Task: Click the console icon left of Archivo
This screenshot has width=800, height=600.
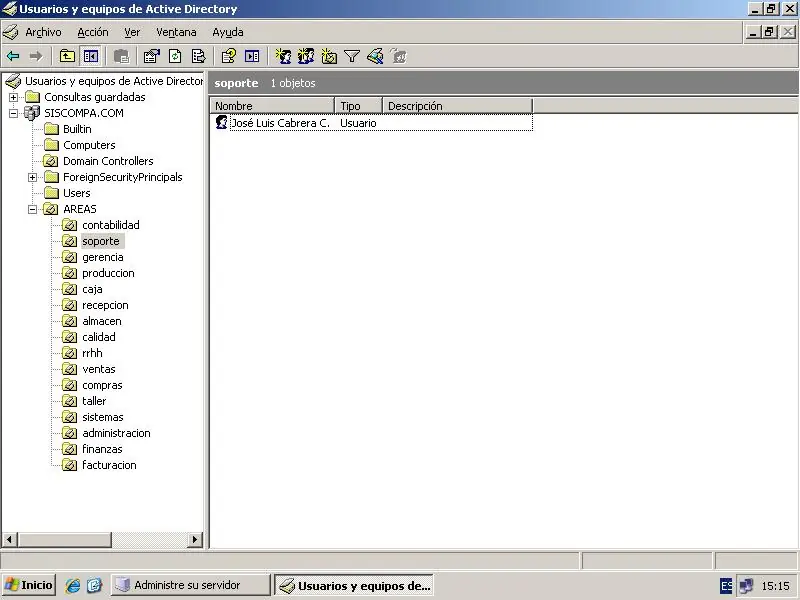Action: [11, 32]
